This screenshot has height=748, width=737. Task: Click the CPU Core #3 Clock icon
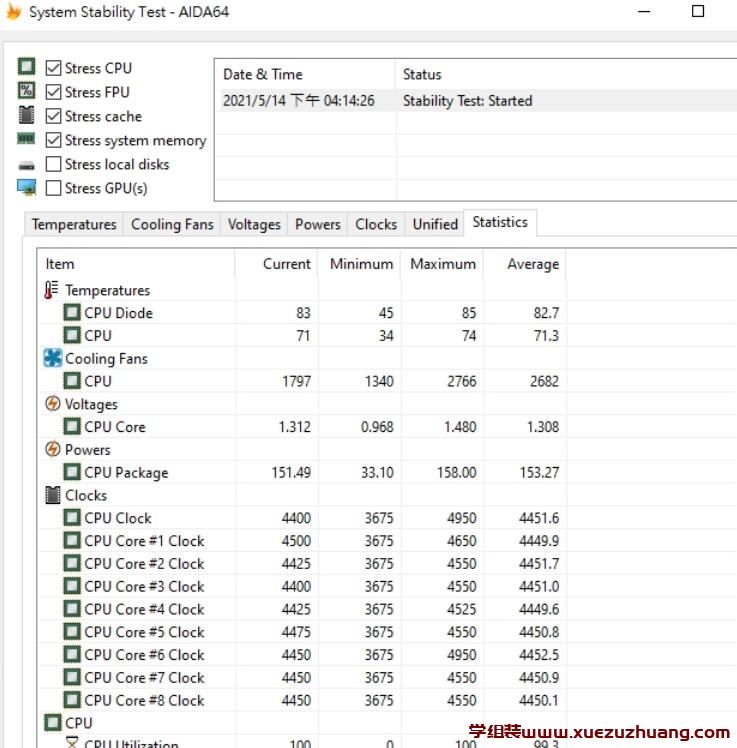[x=72, y=586]
